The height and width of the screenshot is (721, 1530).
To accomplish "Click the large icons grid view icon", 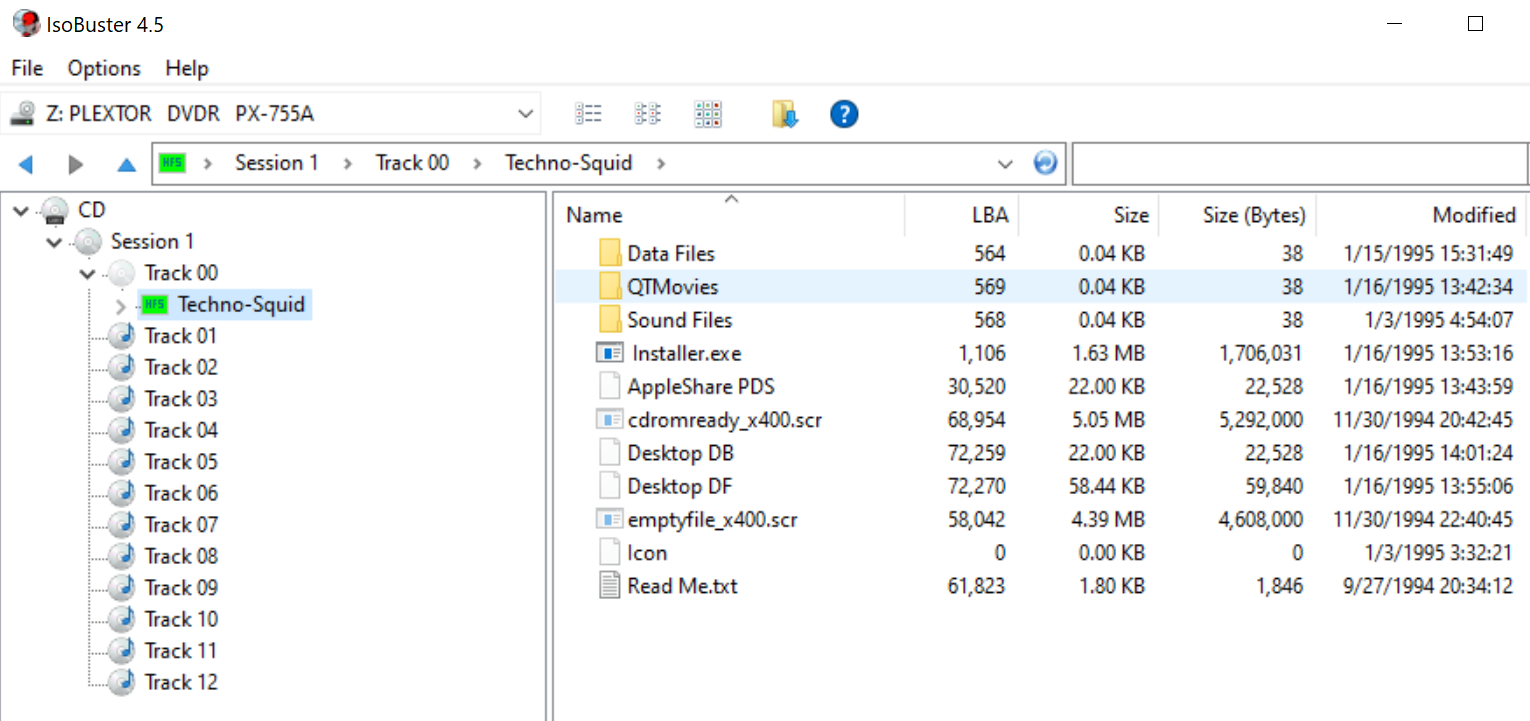I will [x=708, y=114].
